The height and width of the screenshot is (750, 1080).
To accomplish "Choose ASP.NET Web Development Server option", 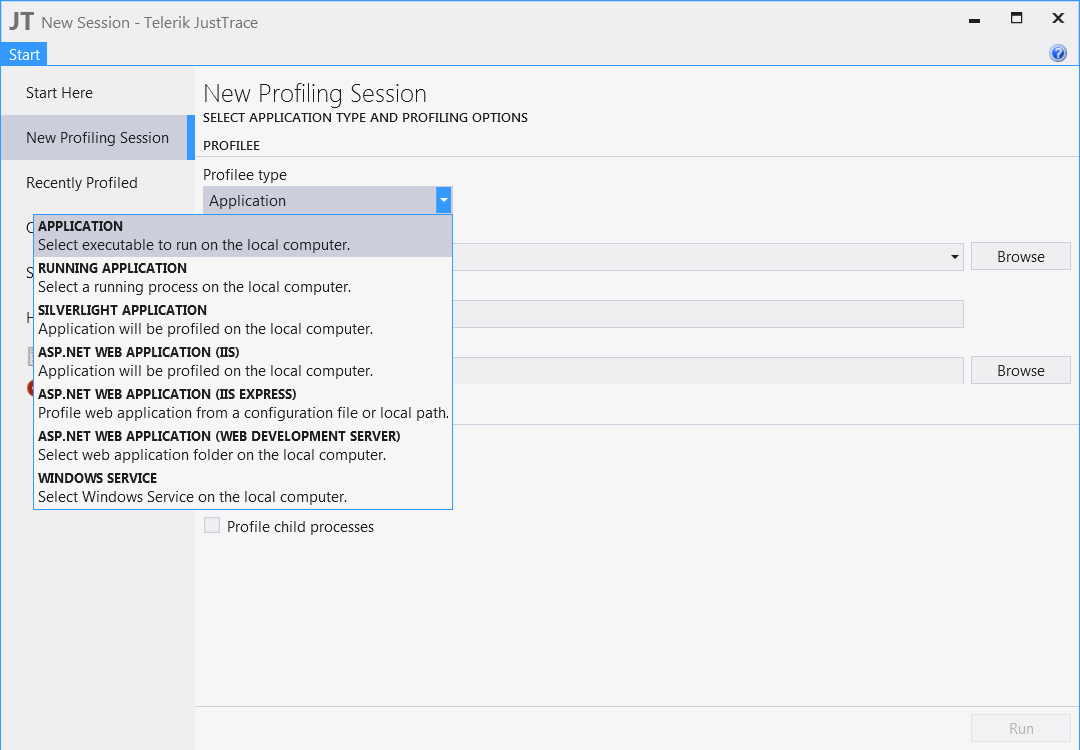I will tap(243, 446).
